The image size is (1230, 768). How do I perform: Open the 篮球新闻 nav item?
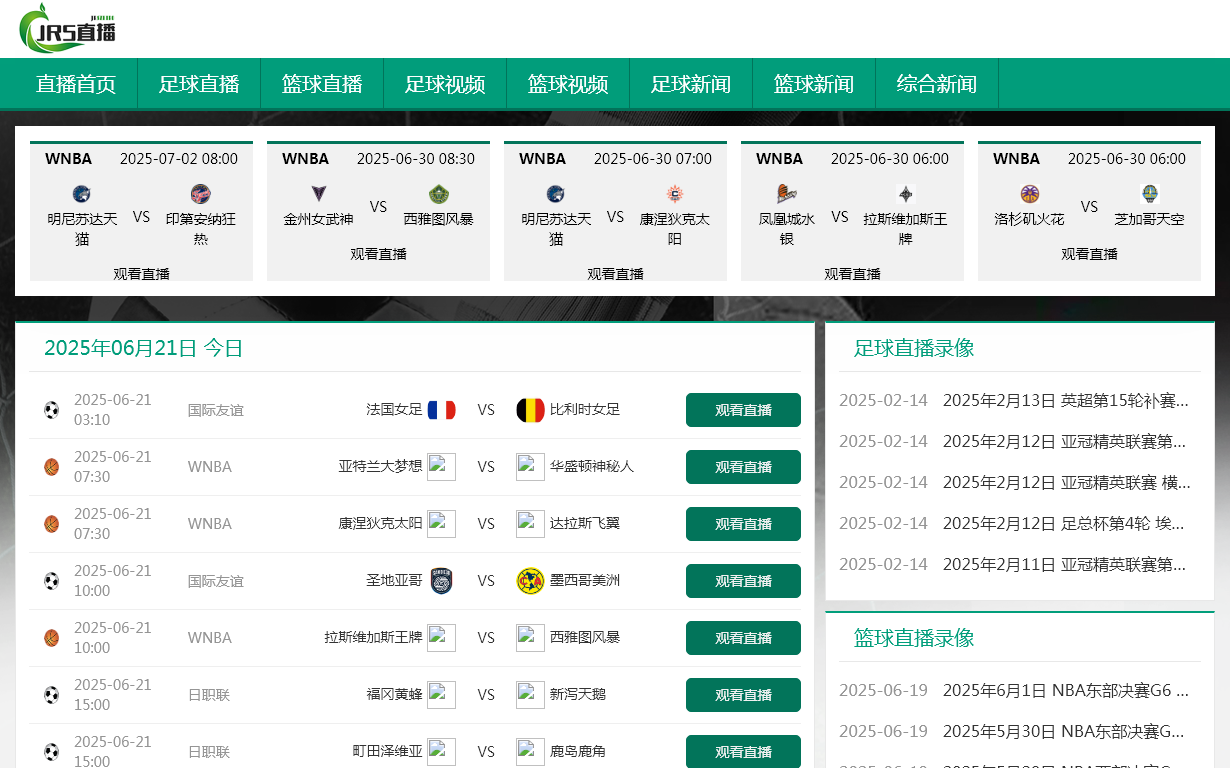tap(814, 84)
